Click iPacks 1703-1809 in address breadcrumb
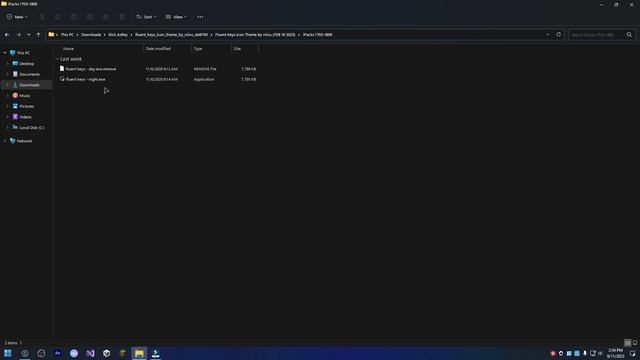 coord(318,35)
